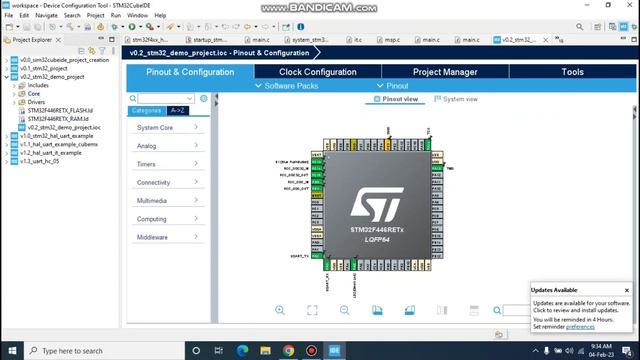
Task: Select v0.2_stm32_demo_project.ioc file in tree
Action: tap(60, 127)
